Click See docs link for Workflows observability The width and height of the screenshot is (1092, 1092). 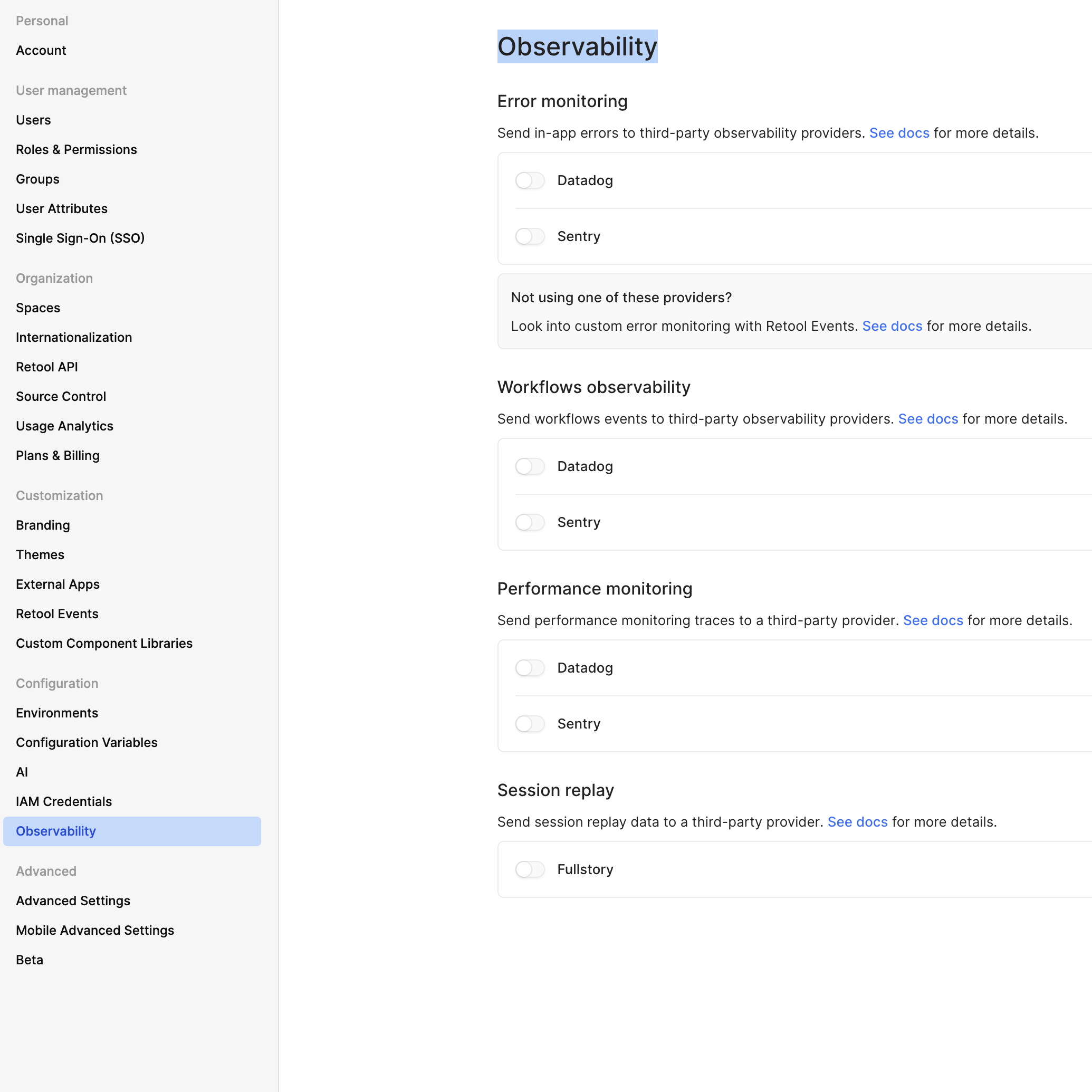click(927, 419)
